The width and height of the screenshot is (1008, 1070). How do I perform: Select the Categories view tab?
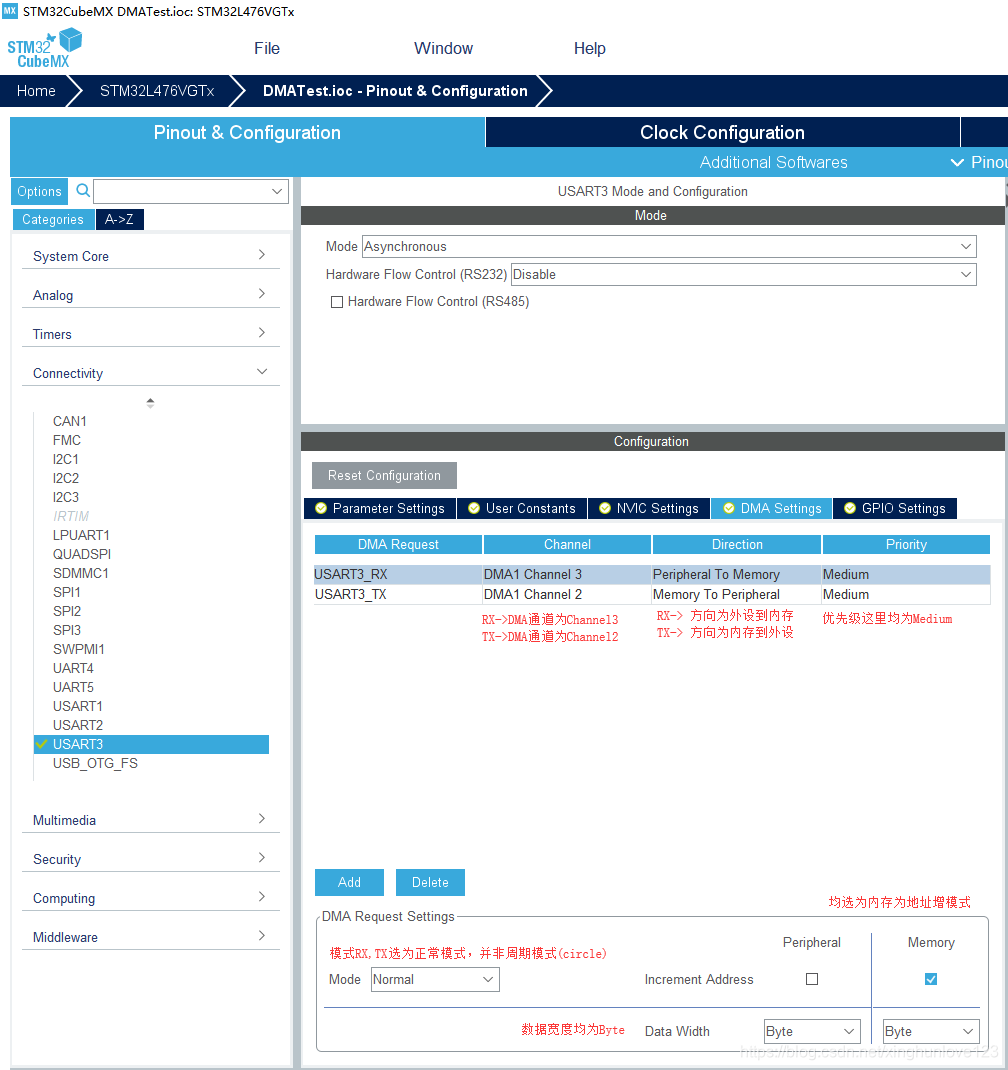53,219
